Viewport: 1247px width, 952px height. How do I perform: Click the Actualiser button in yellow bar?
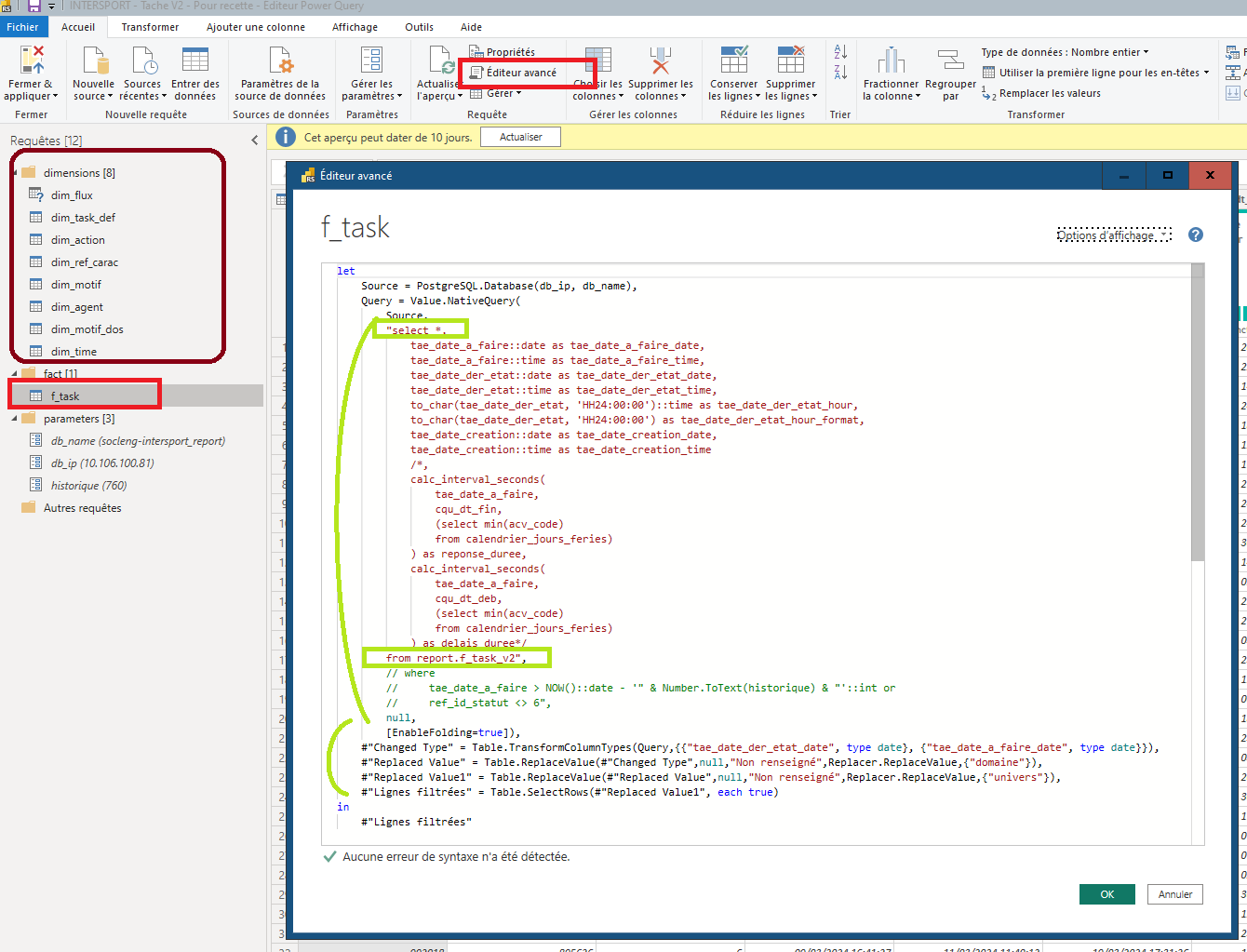coord(520,137)
